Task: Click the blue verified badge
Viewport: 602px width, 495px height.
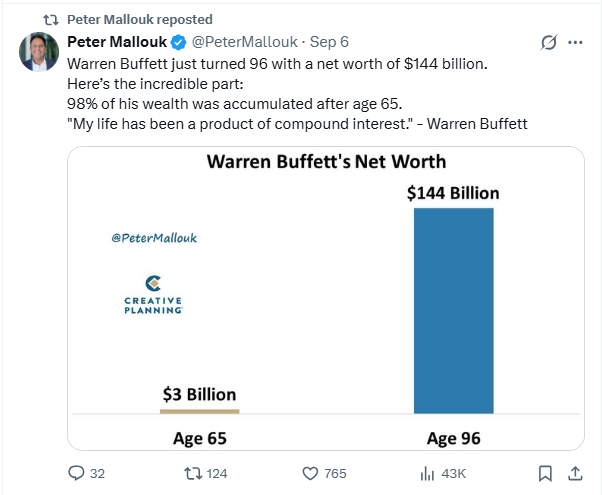Action: click(x=179, y=42)
